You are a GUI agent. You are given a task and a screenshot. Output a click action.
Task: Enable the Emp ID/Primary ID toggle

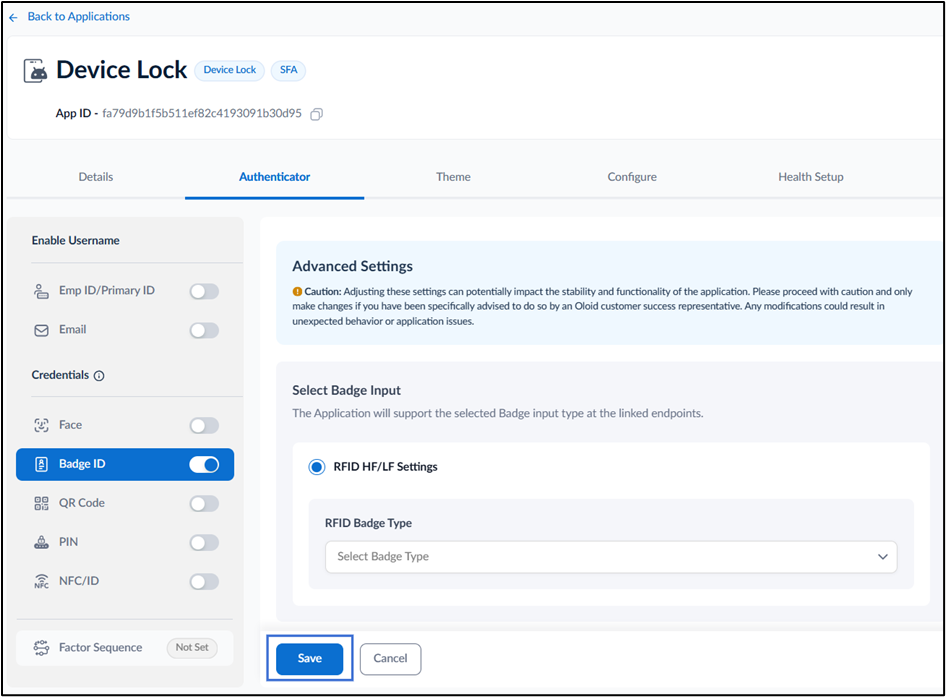point(204,291)
